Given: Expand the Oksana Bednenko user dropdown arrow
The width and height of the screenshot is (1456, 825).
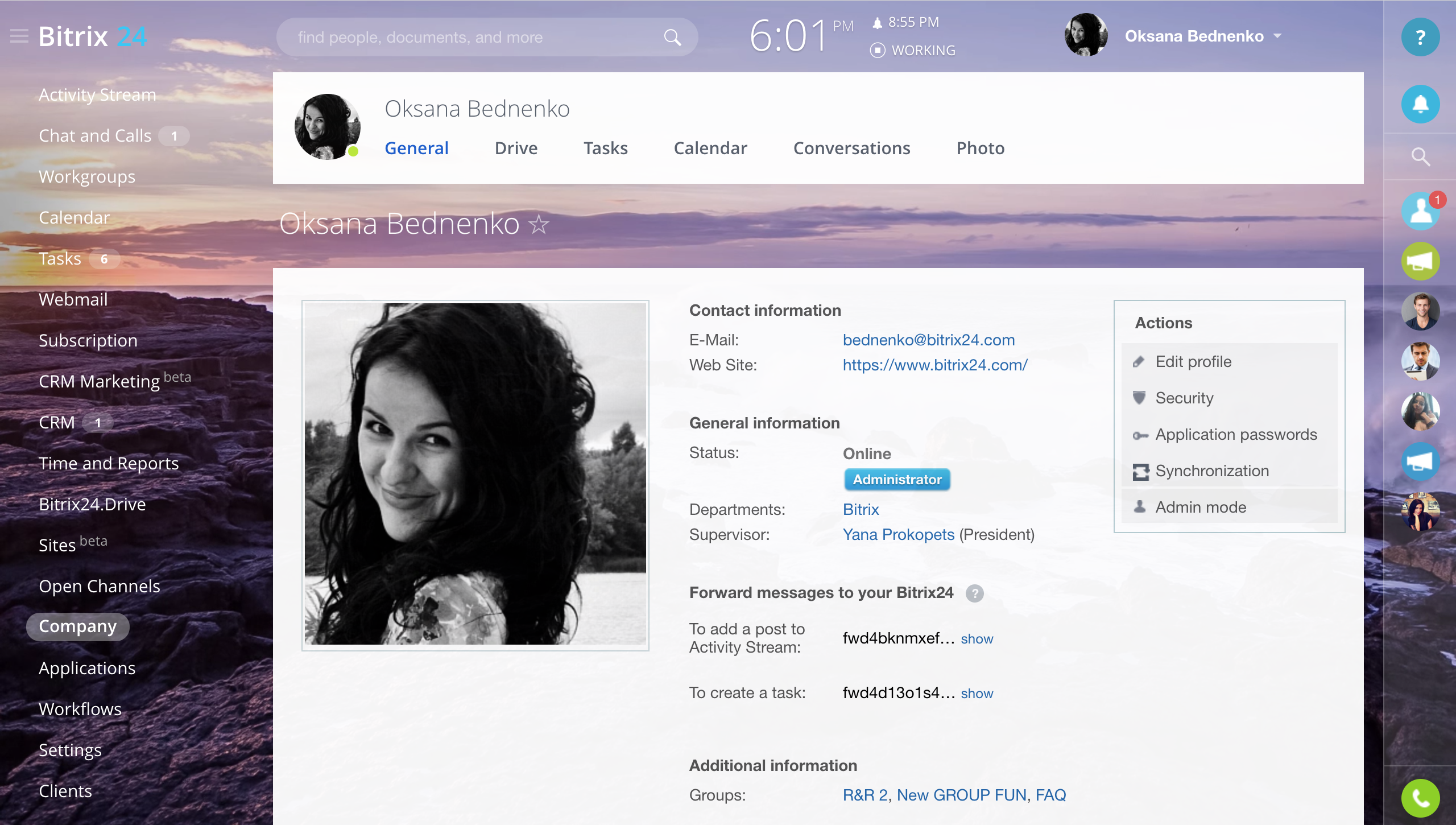Looking at the screenshot, I should 1278,36.
